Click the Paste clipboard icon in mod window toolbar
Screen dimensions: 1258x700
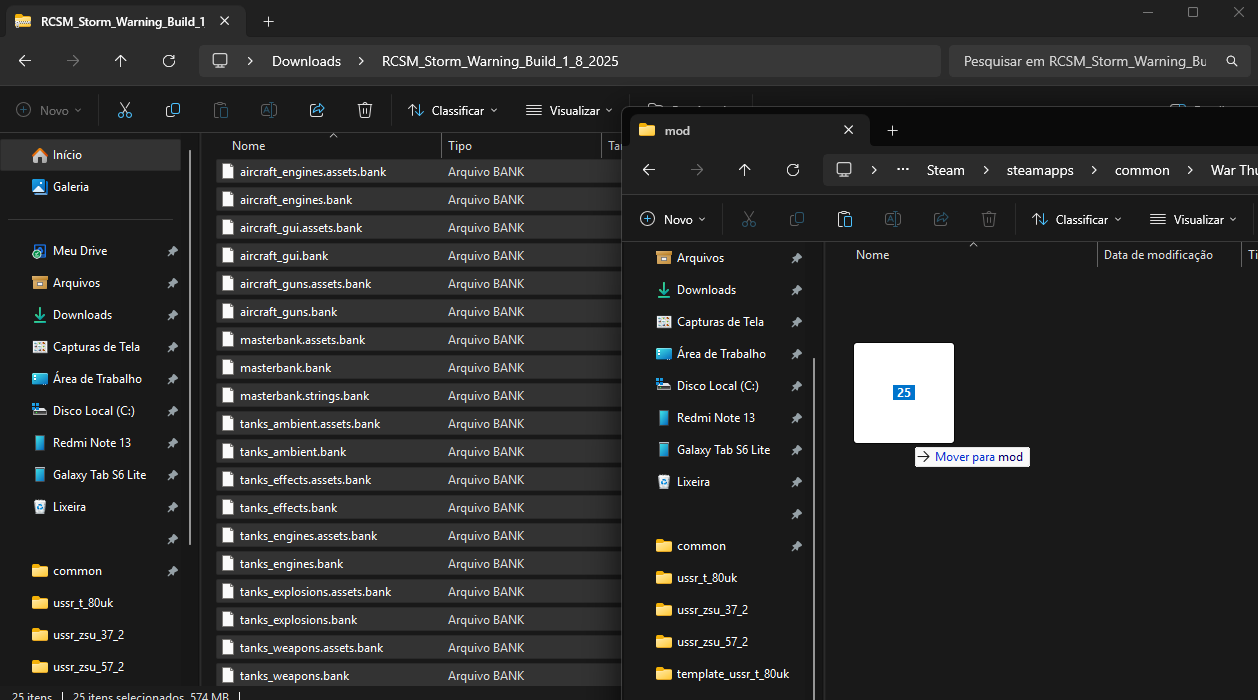[844, 219]
